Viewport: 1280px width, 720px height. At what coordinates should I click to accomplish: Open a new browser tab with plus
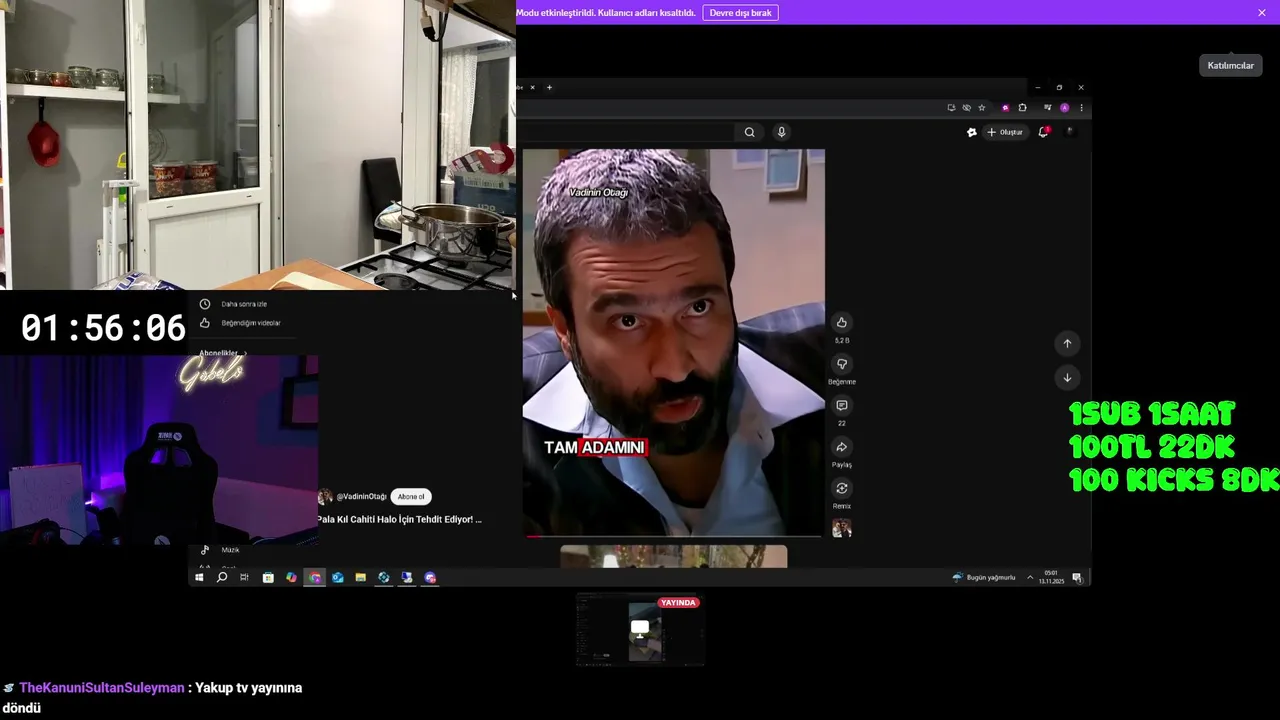(549, 87)
